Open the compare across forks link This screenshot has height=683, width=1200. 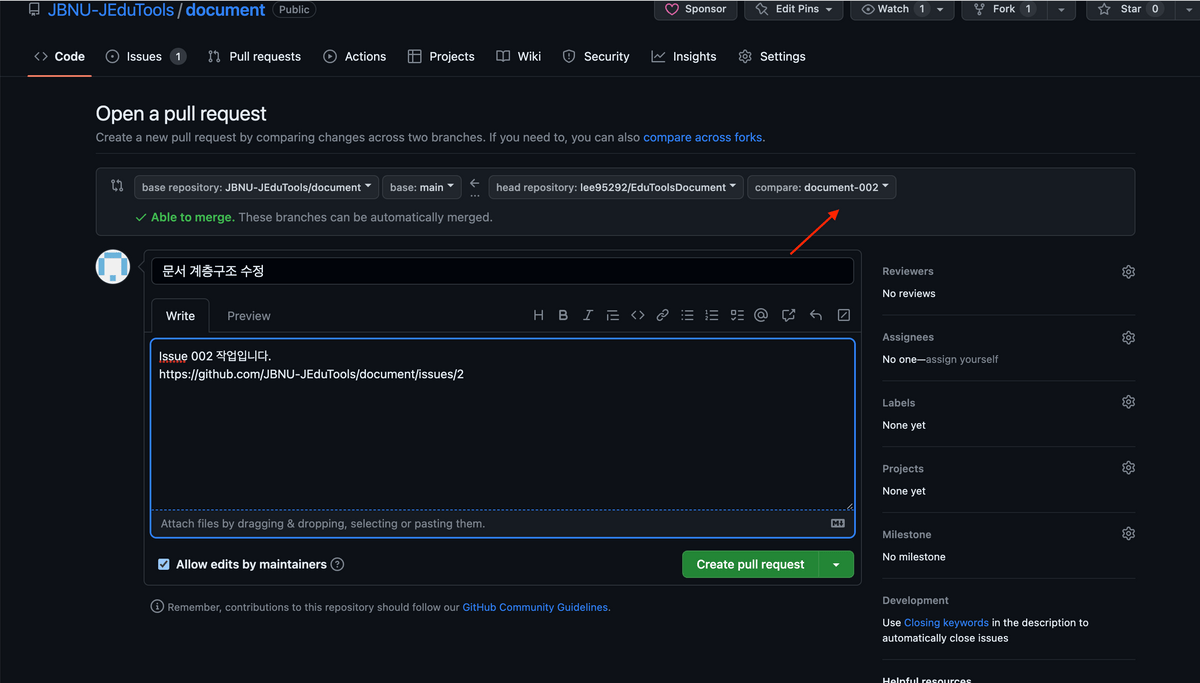tap(702, 137)
